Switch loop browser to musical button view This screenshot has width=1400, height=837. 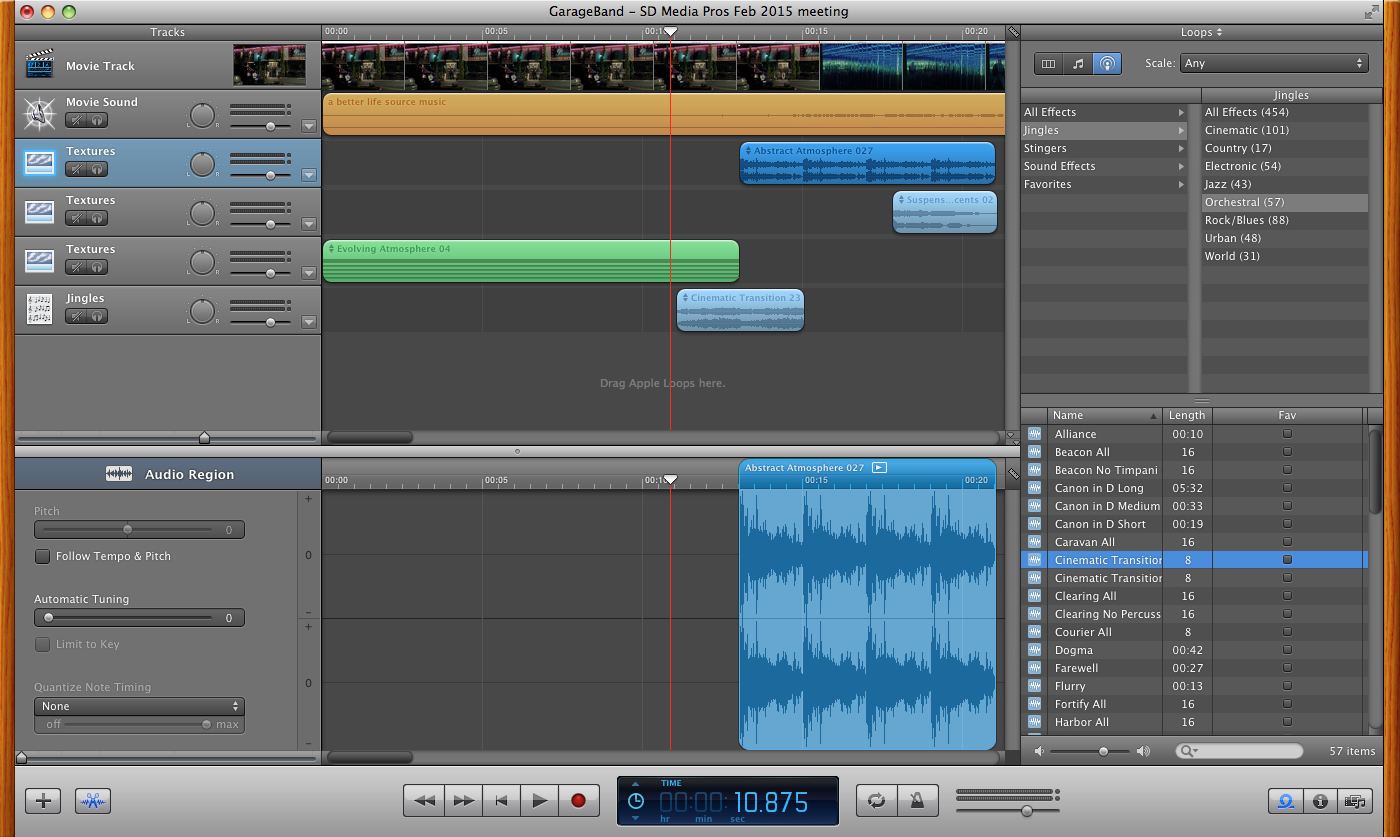pos(1077,63)
